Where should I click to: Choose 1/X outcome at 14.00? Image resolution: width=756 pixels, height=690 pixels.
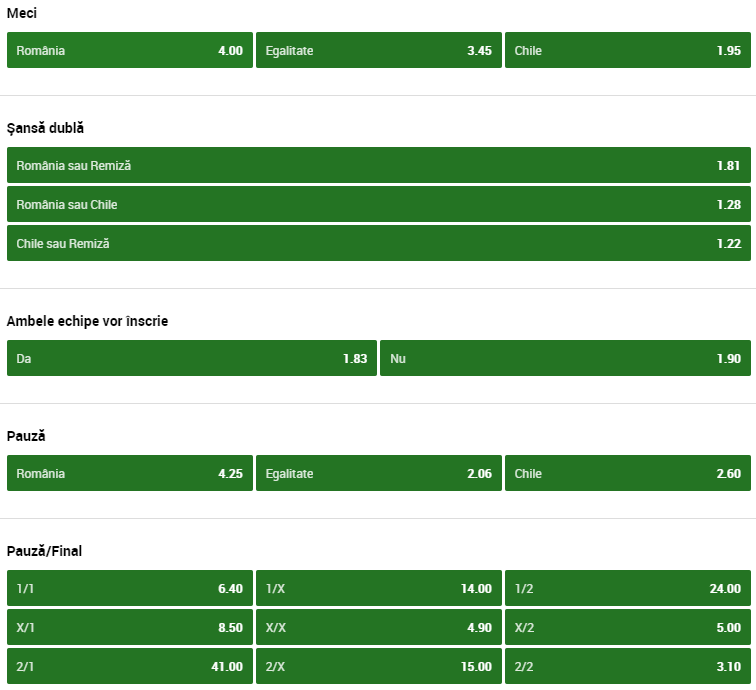[x=378, y=588]
